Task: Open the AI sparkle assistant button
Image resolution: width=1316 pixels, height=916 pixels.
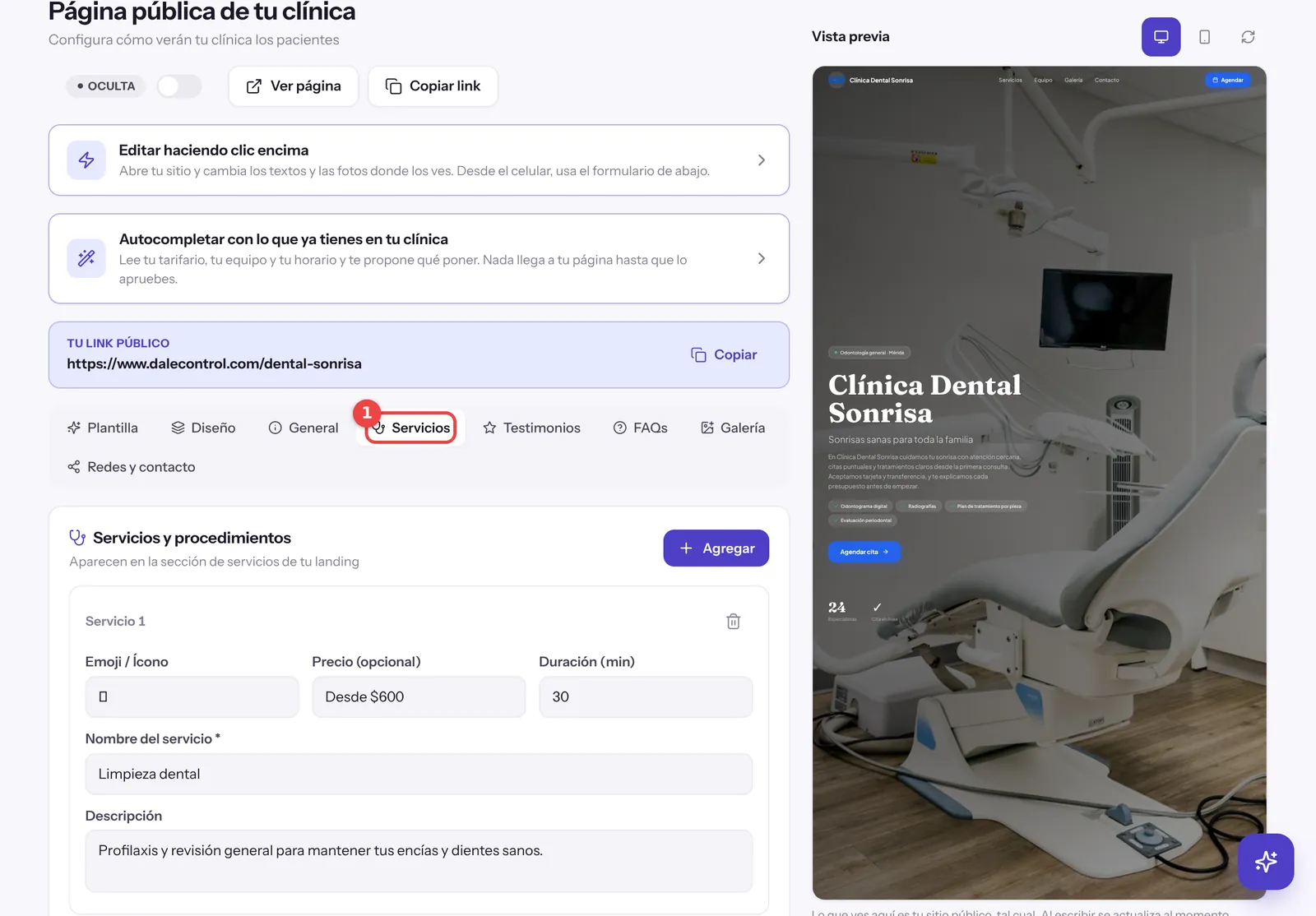Action: coord(1266,862)
